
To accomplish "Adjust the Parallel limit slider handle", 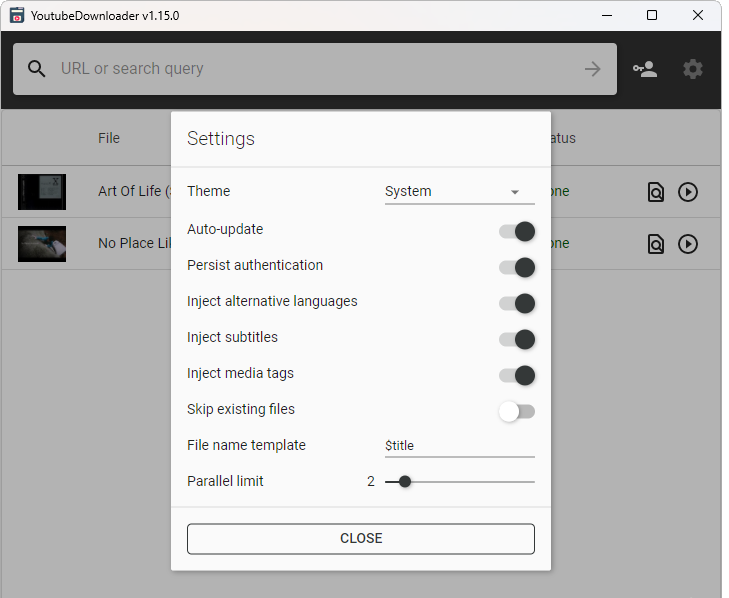I will [x=405, y=482].
